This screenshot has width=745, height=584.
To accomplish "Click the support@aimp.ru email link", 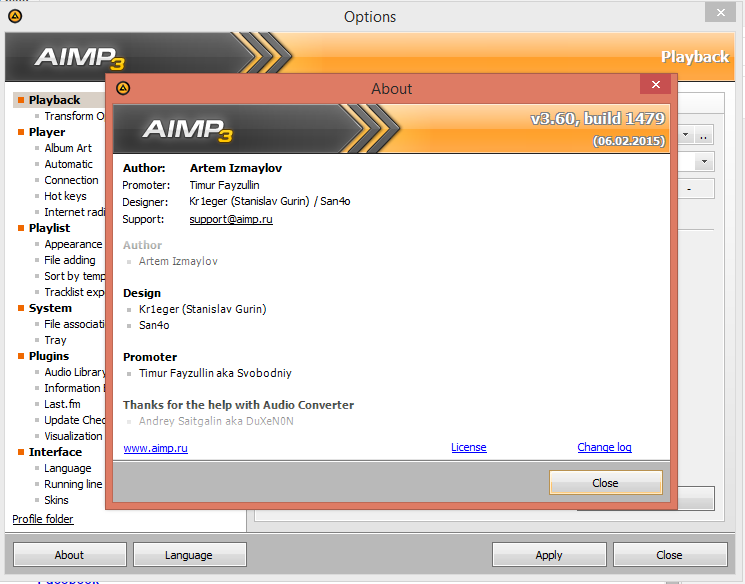I will pyautogui.click(x=231, y=219).
